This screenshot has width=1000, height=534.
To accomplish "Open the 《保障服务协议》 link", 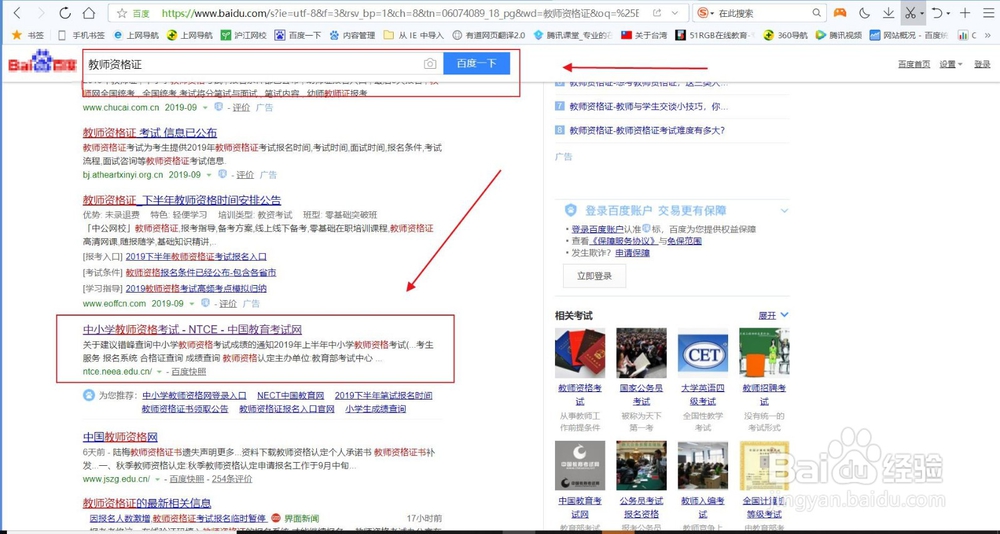I will pos(624,241).
